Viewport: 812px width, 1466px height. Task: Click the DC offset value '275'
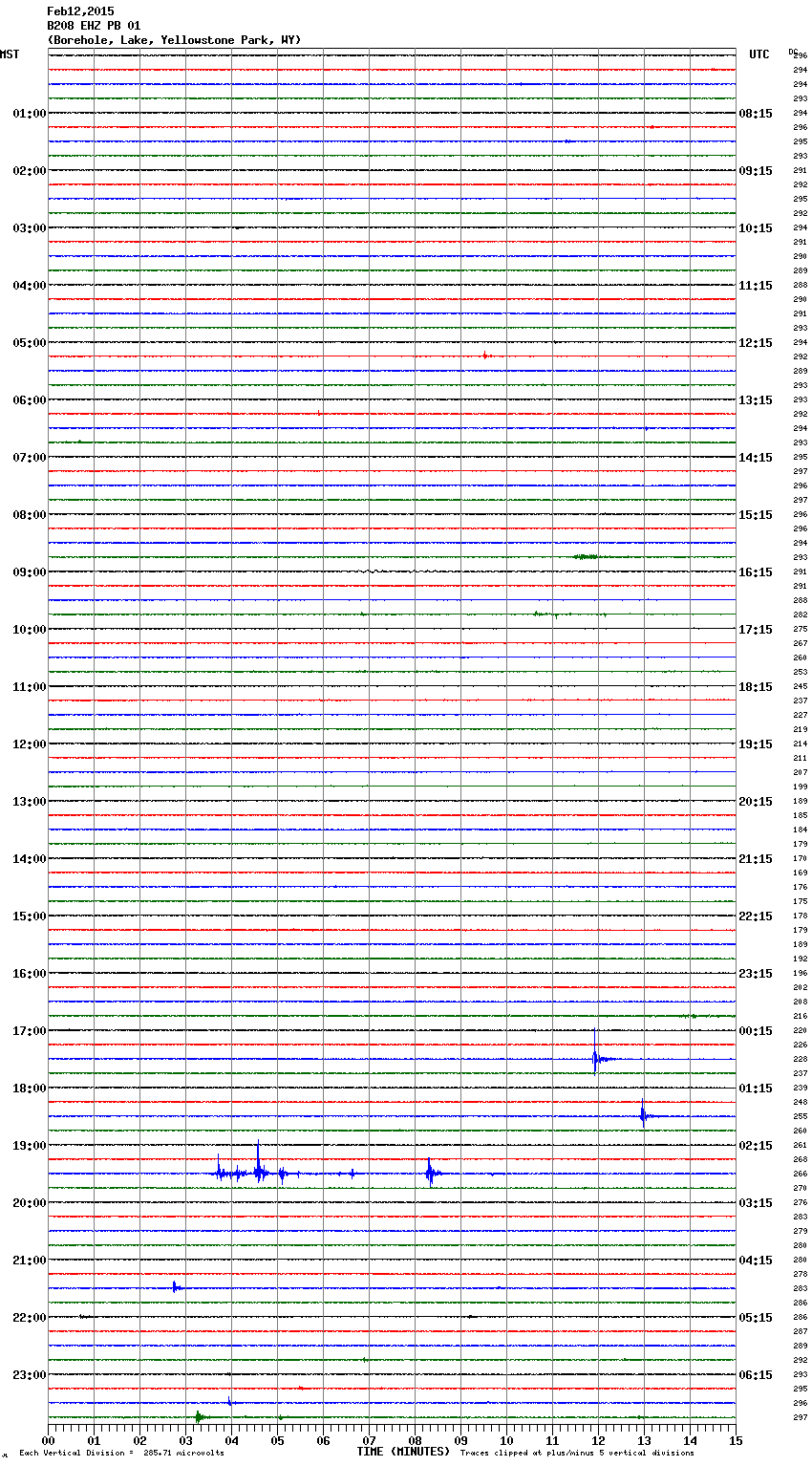pyautogui.click(x=801, y=629)
